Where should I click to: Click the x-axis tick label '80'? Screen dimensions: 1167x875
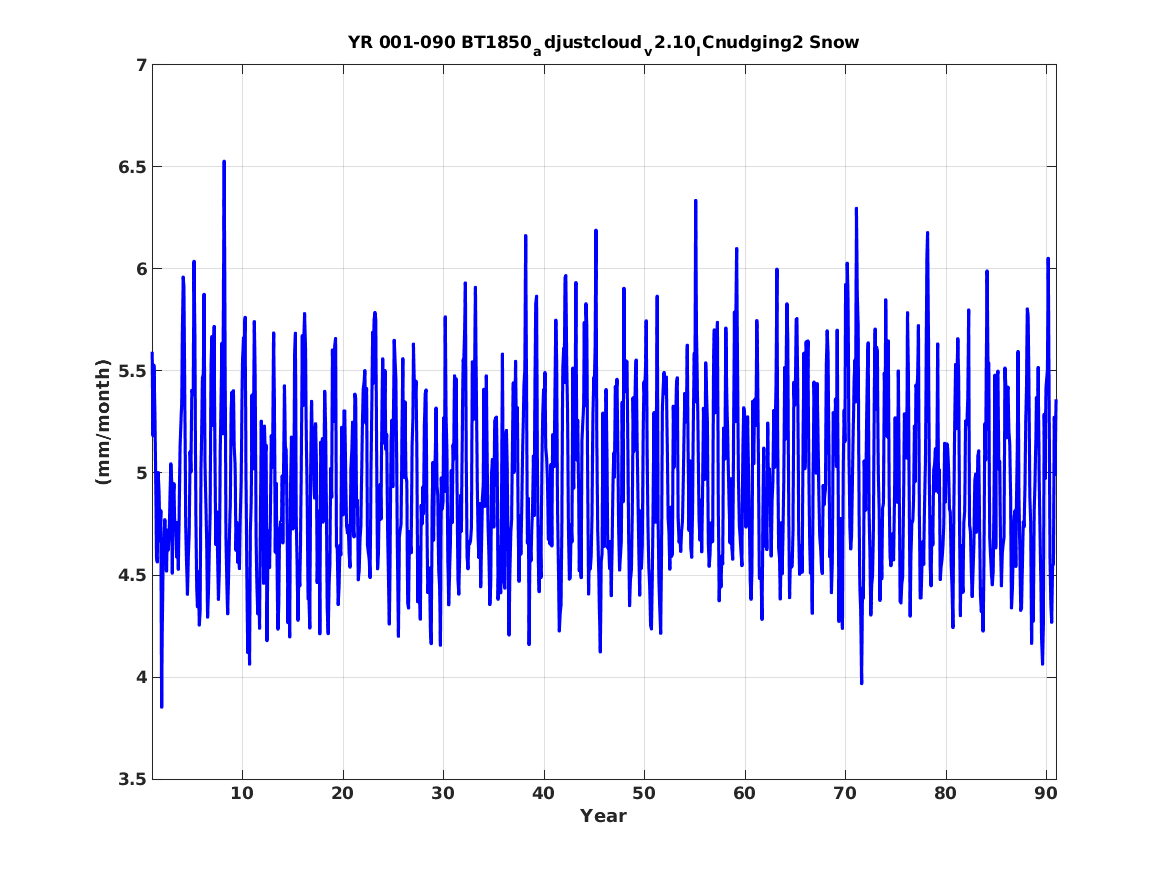pyautogui.click(x=945, y=794)
